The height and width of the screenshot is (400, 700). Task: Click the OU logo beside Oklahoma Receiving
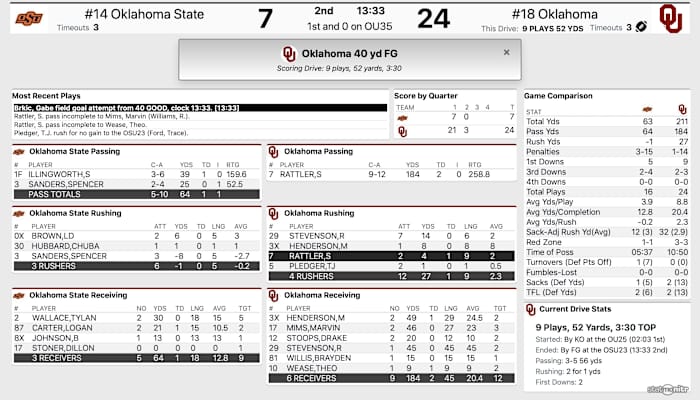click(275, 294)
